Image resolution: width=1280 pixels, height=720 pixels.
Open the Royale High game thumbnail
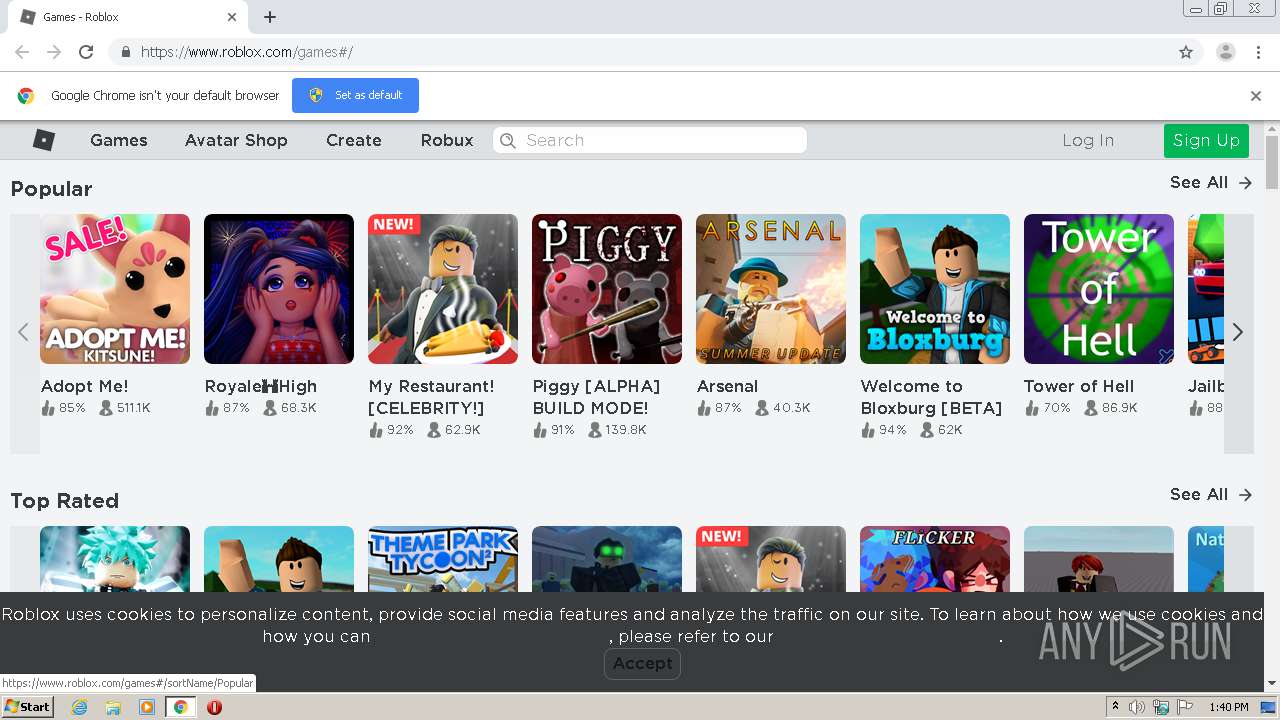tap(279, 289)
